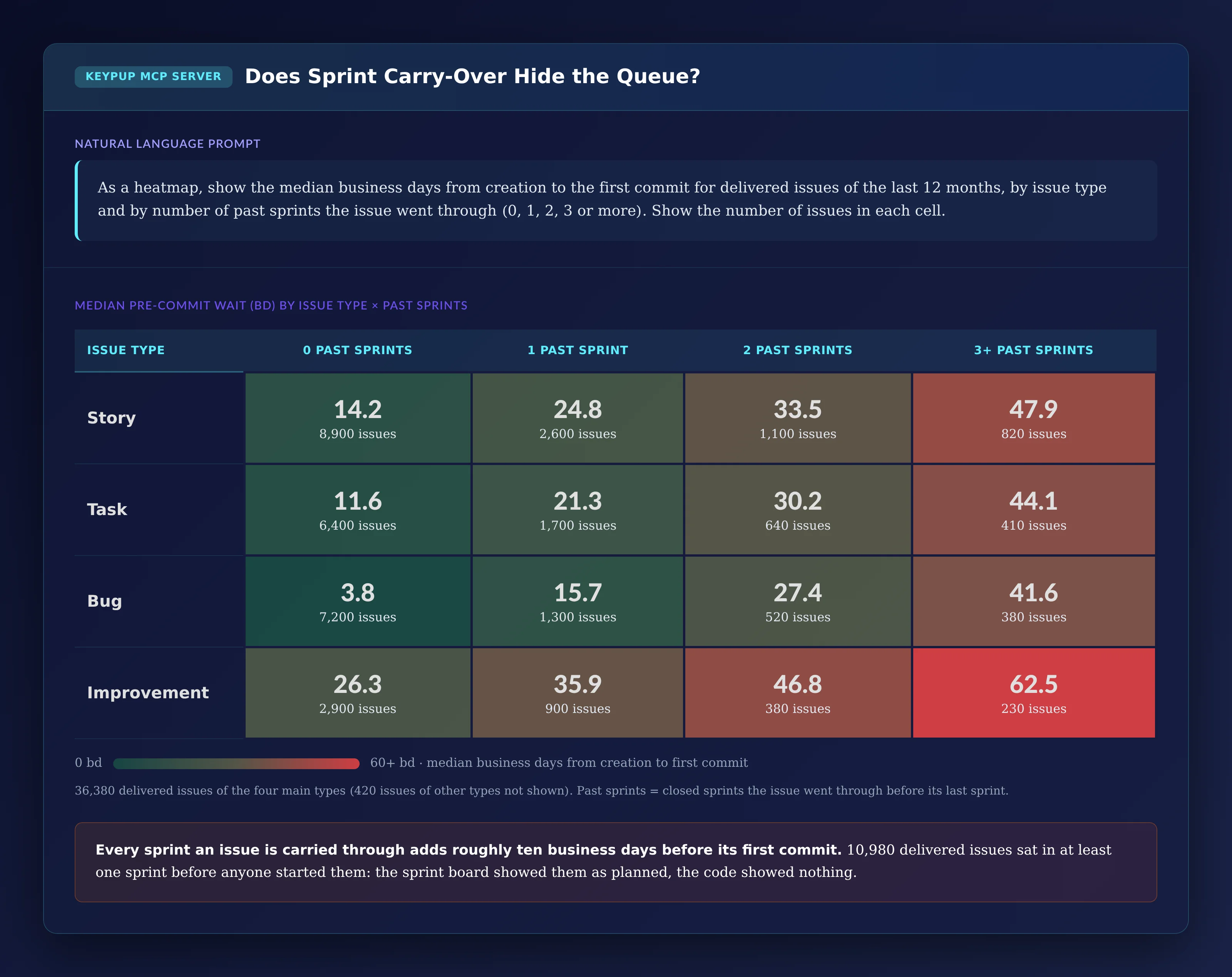
Task: Click the Task cell showing 21.3
Action: (x=578, y=510)
